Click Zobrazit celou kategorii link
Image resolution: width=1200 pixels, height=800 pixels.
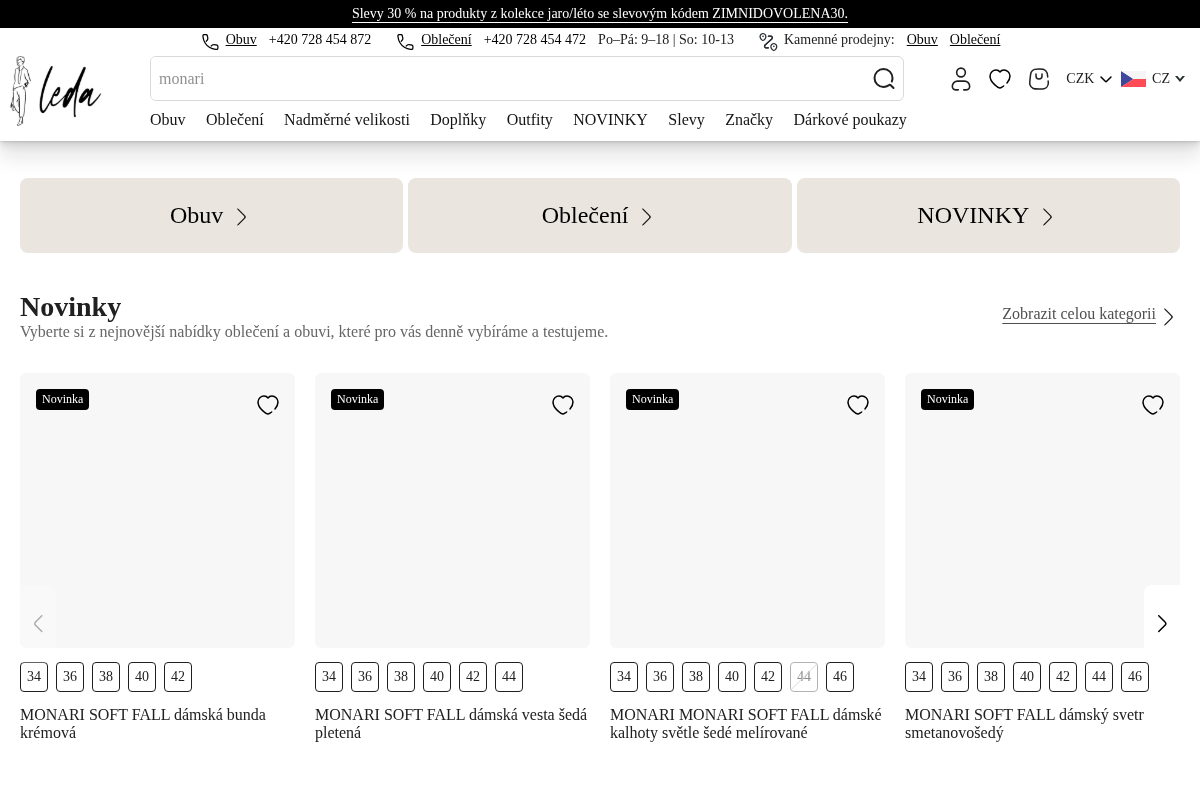pyautogui.click(x=1079, y=314)
